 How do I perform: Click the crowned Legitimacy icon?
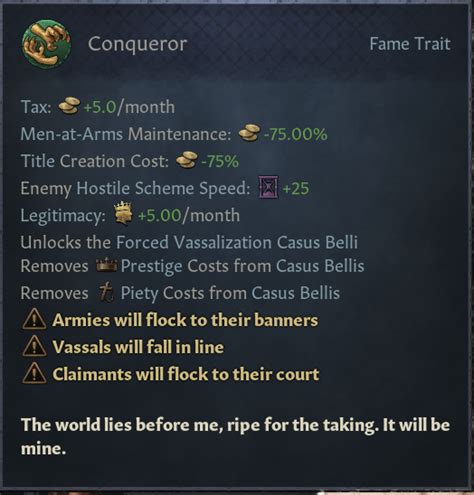123,213
